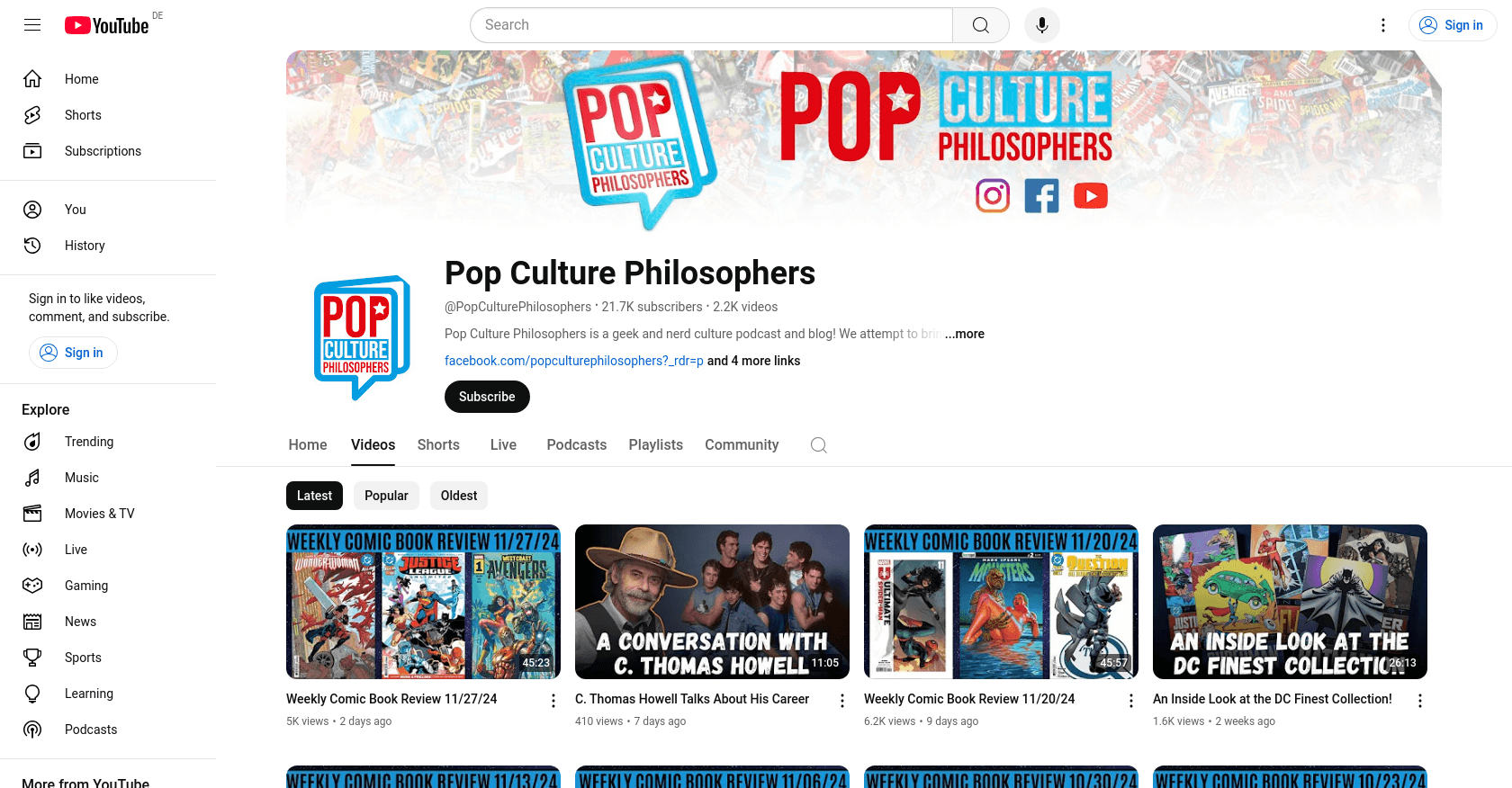This screenshot has height=788, width=1512.
Task: Open options menu for C. Thomas Howell video
Action: coord(842,701)
